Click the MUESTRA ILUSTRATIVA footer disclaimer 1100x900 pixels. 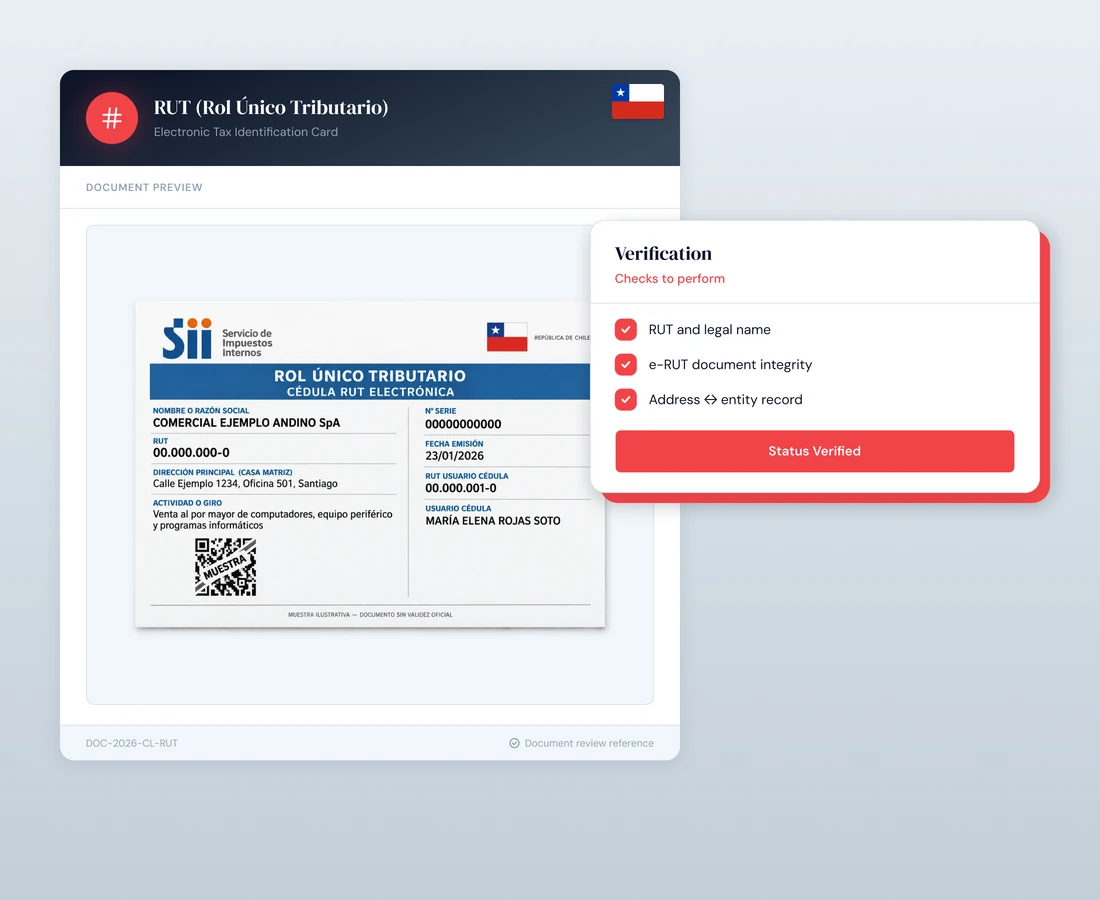[370, 614]
